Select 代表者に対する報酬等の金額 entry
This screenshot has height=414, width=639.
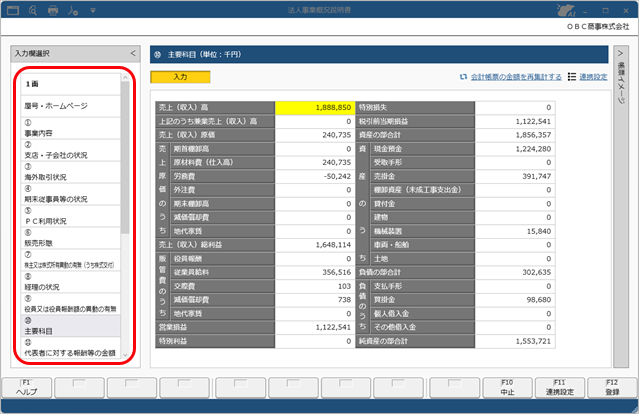(x=71, y=348)
